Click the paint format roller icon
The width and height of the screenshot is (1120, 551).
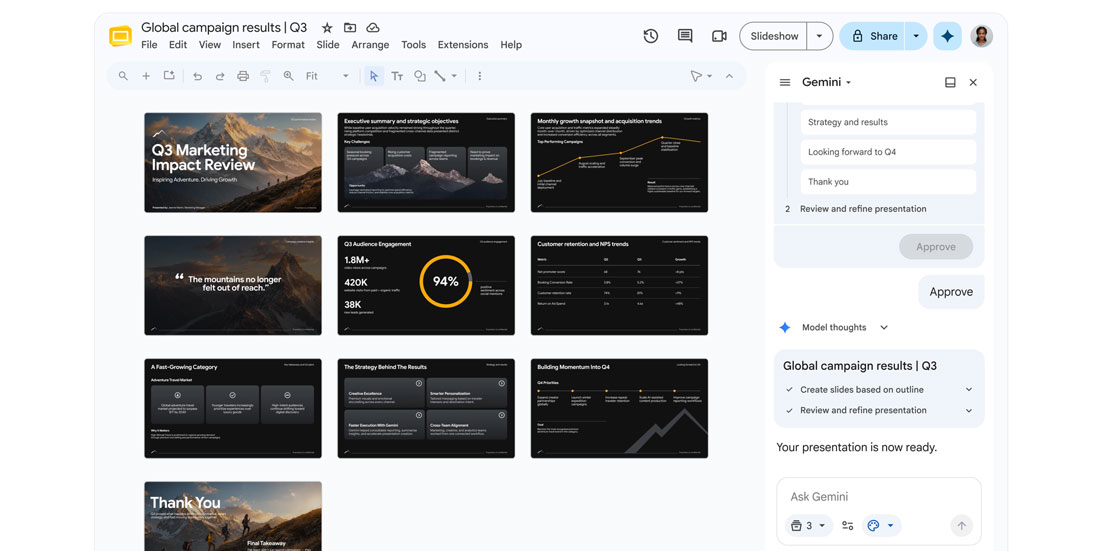(x=266, y=76)
